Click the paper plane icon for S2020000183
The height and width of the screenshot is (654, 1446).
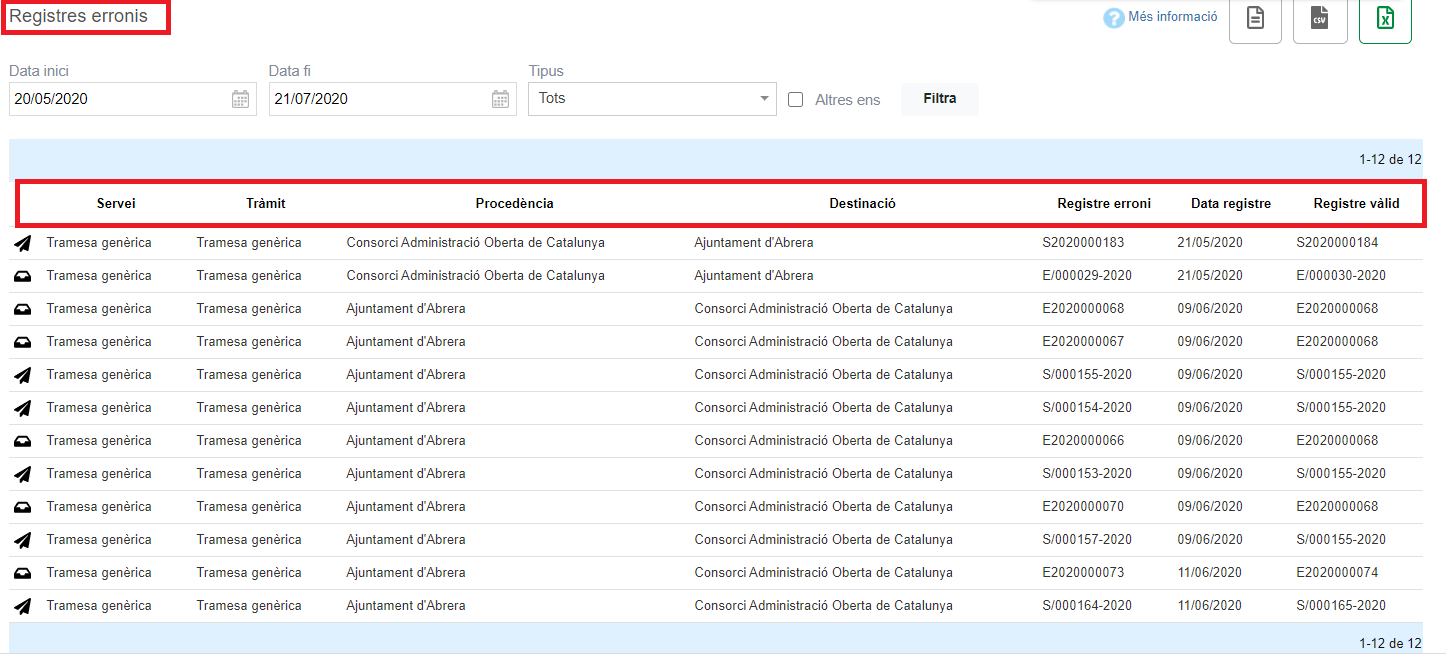pyautogui.click(x=22, y=243)
